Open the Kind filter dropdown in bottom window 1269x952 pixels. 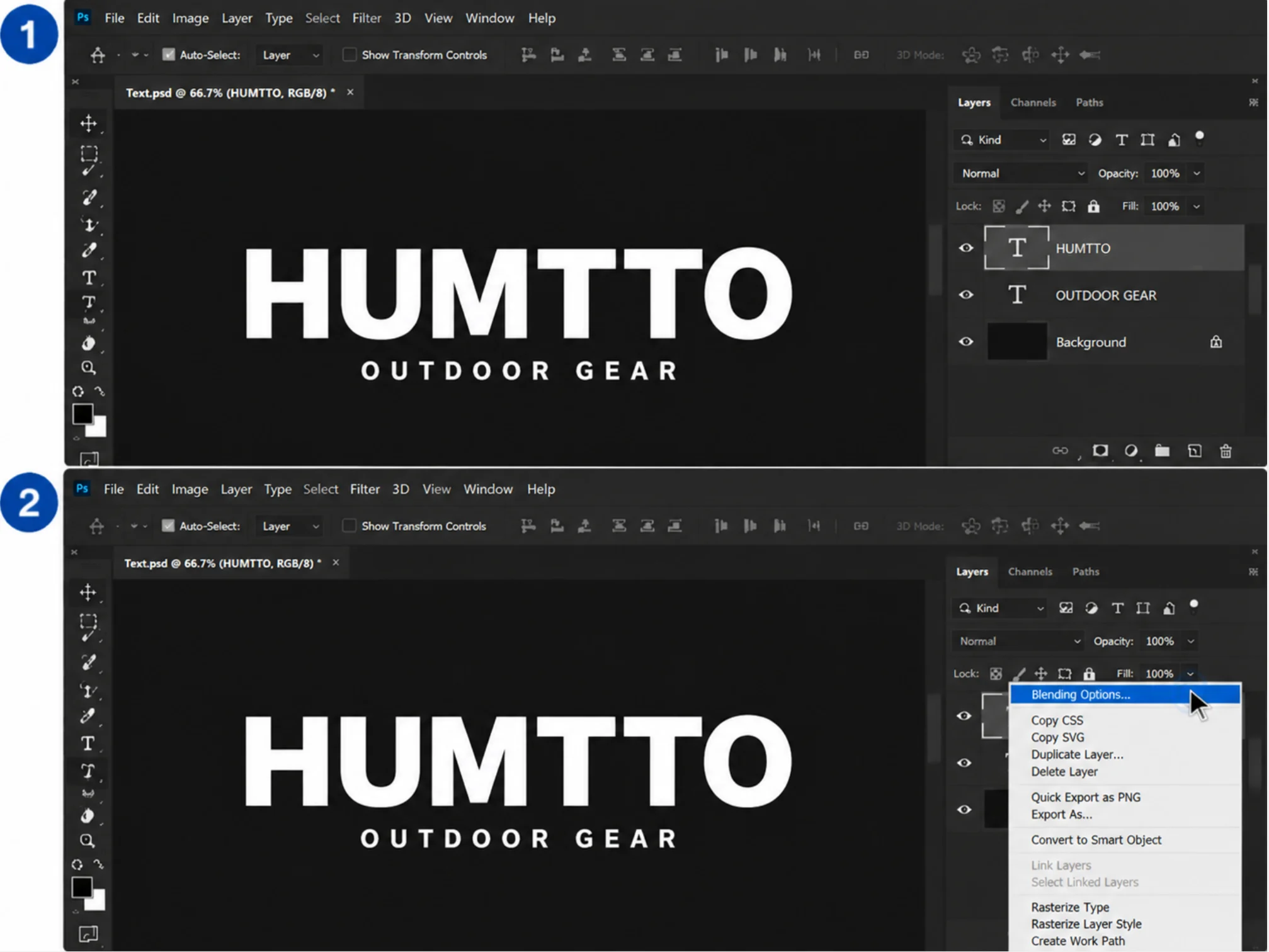(x=1001, y=608)
